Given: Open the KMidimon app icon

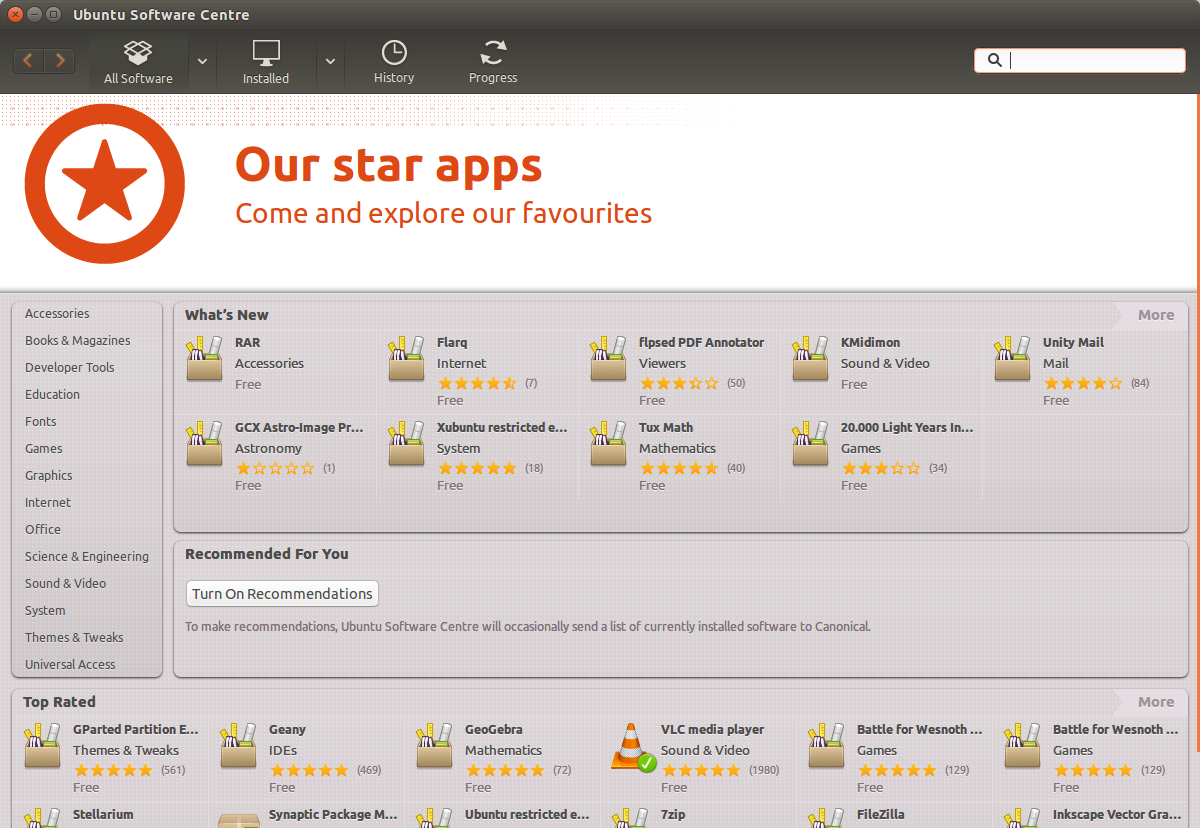Looking at the screenshot, I should (x=811, y=359).
